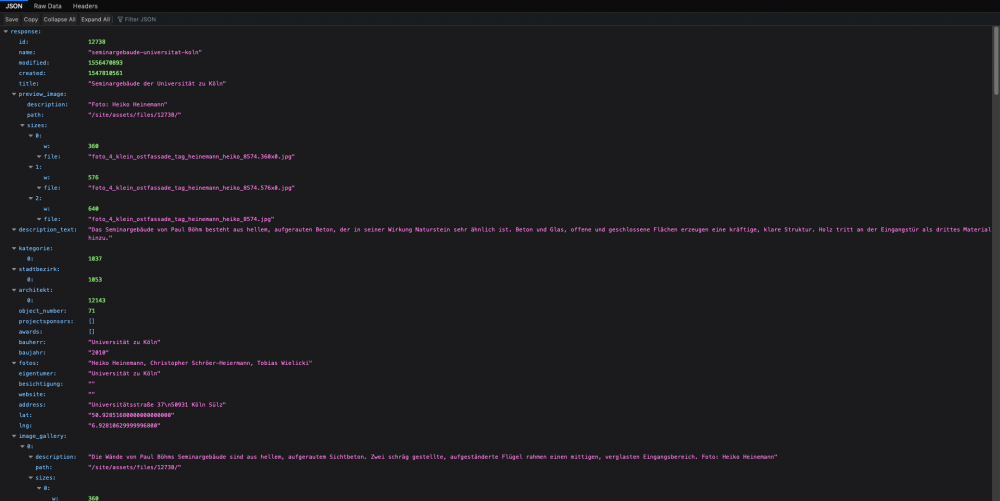Collapse the description_text node
Viewport: 1000px width, 501px height.
(14, 229)
